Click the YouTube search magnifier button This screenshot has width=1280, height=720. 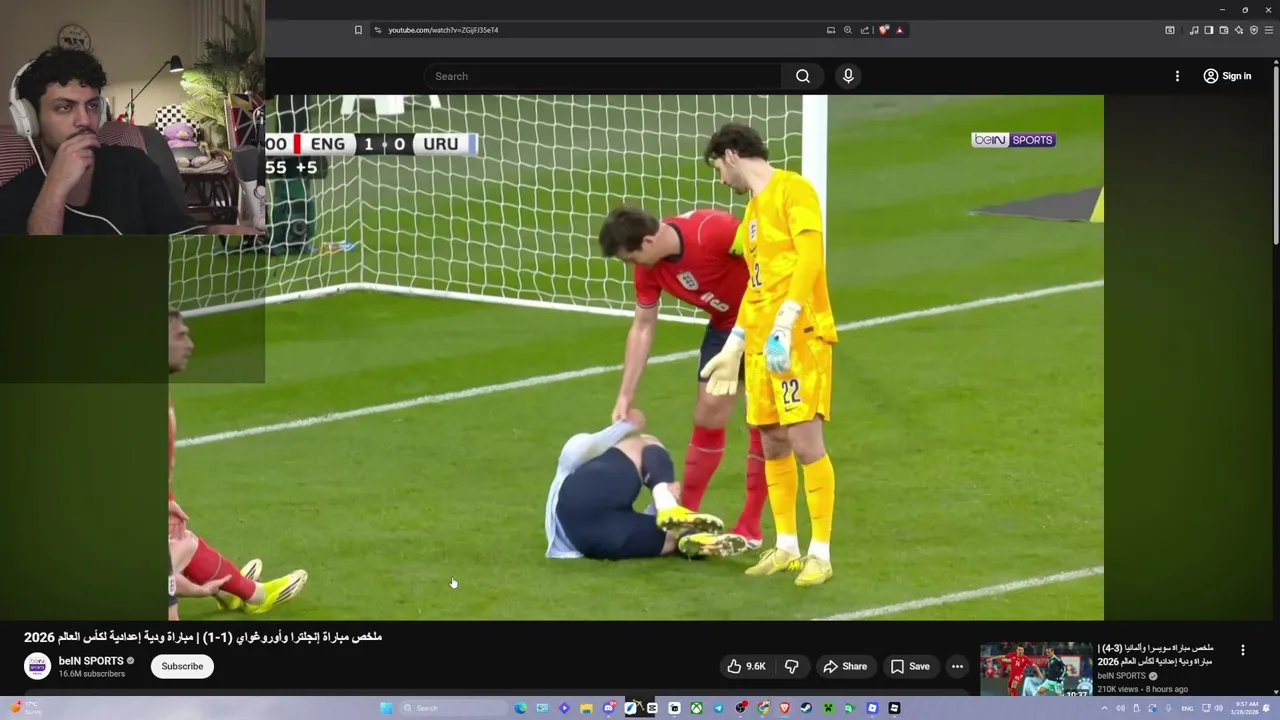[x=802, y=76]
